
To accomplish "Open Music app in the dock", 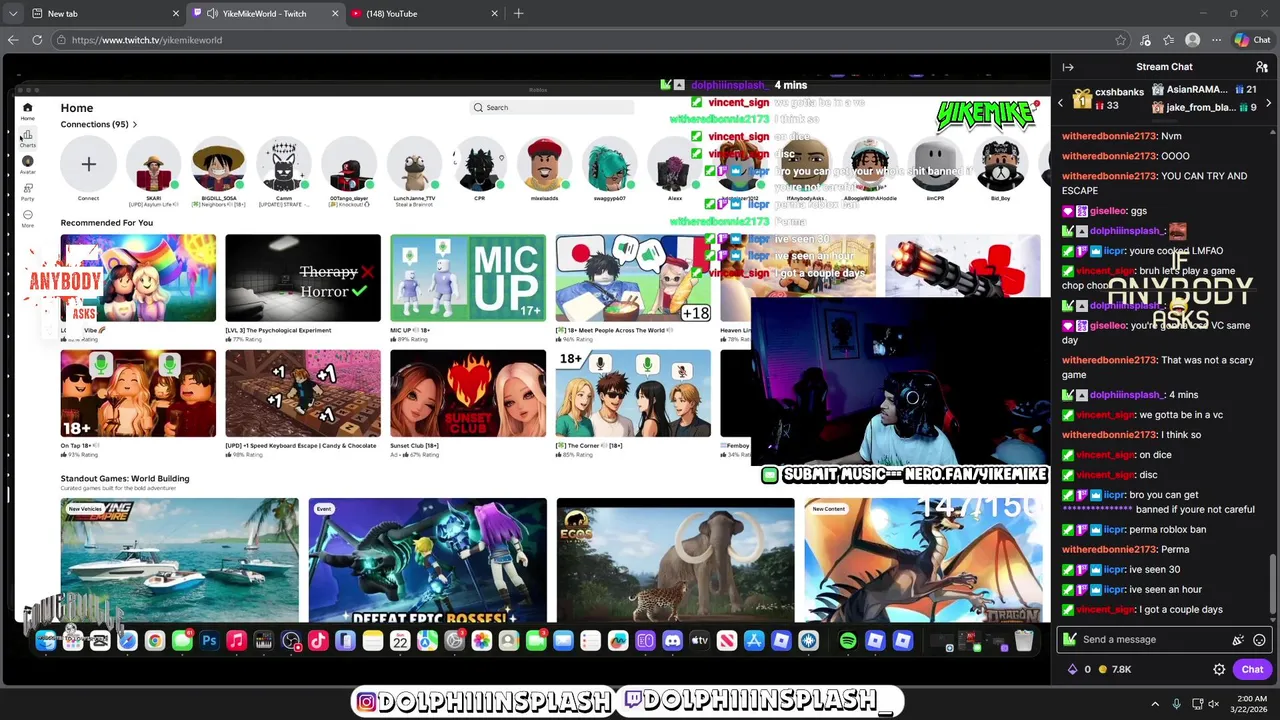I will pyautogui.click(x=236, y=641).
